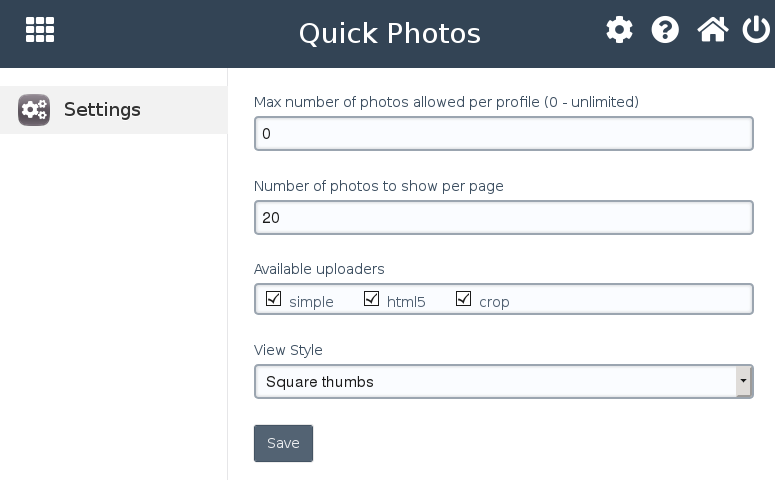Open the apps grid menu icon
Image resolution: width=775 pixels, height=480 pixels.
(40, 30)
